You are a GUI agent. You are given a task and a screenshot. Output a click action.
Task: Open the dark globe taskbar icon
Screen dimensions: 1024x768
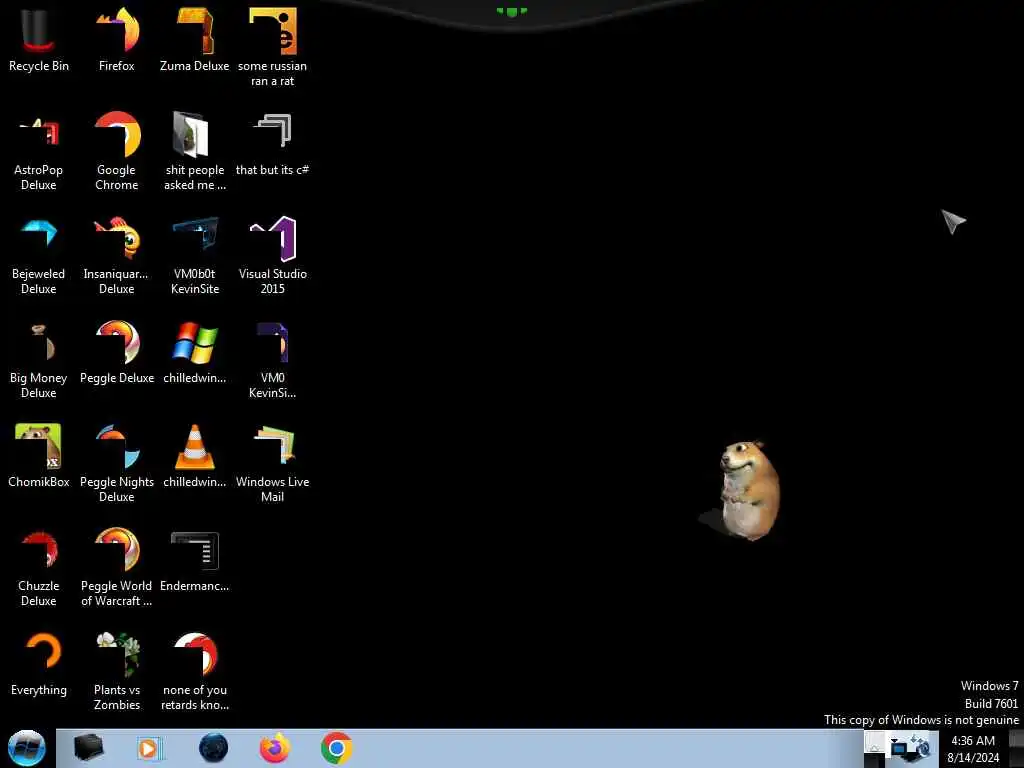pos(214,748)
